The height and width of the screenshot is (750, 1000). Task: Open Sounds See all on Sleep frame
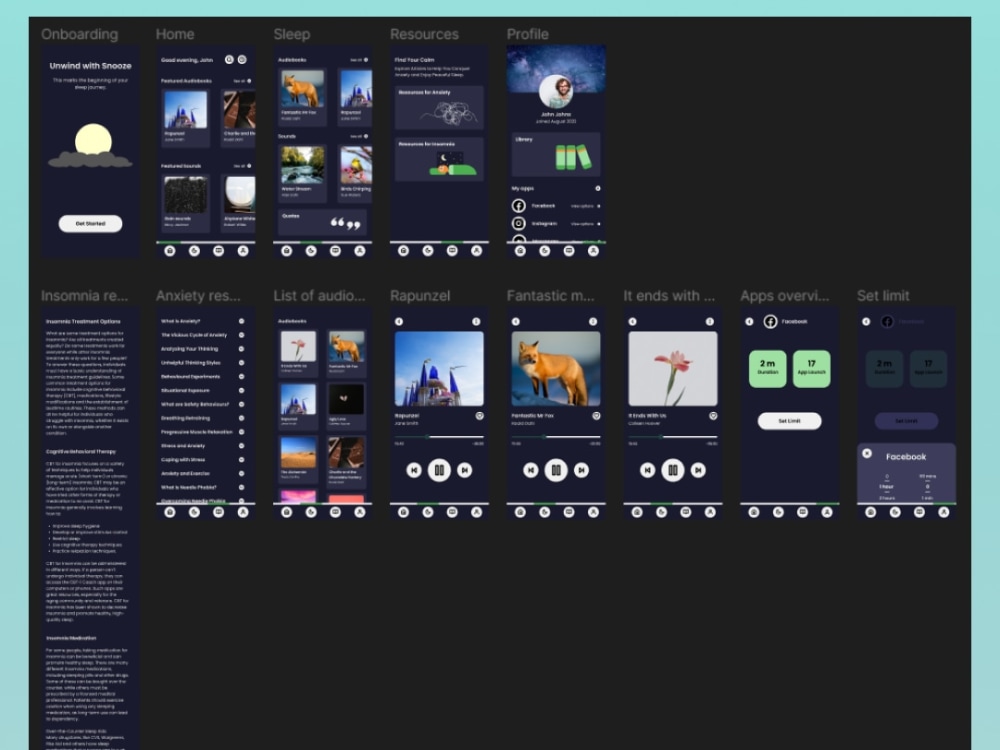(x=359, y=136)
